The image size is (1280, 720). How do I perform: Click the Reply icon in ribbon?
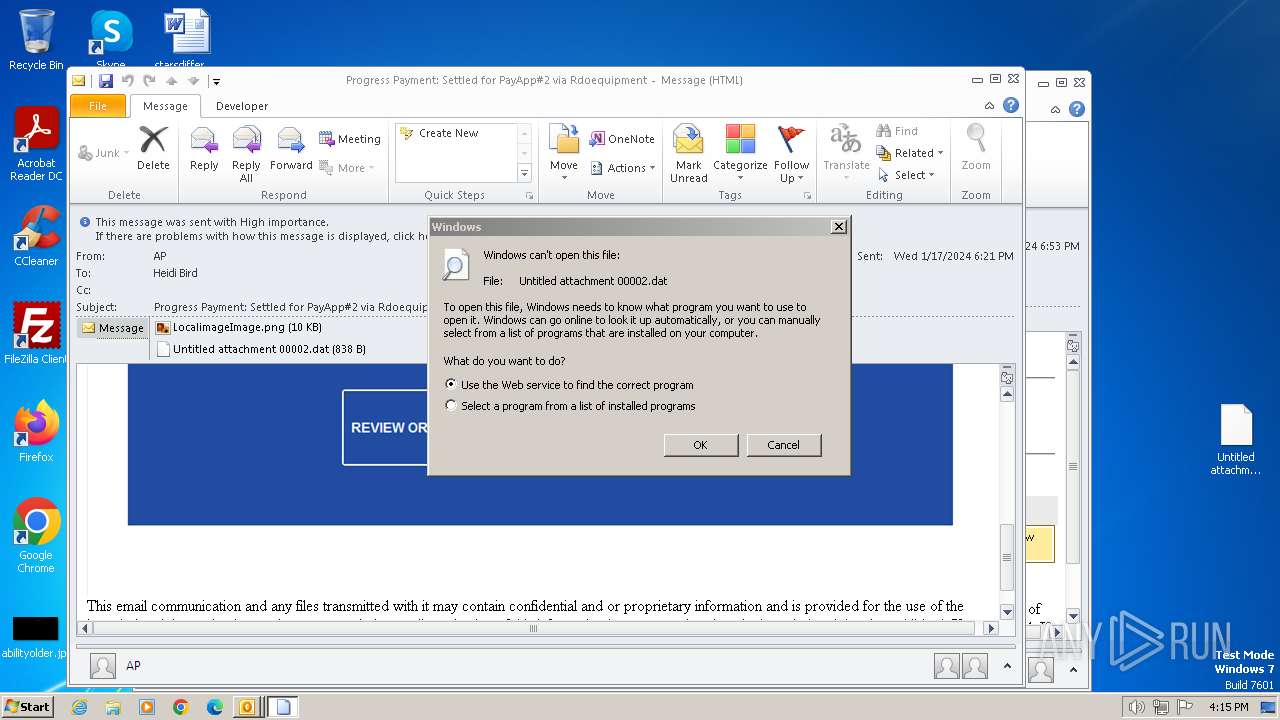[x=204, y=148]
